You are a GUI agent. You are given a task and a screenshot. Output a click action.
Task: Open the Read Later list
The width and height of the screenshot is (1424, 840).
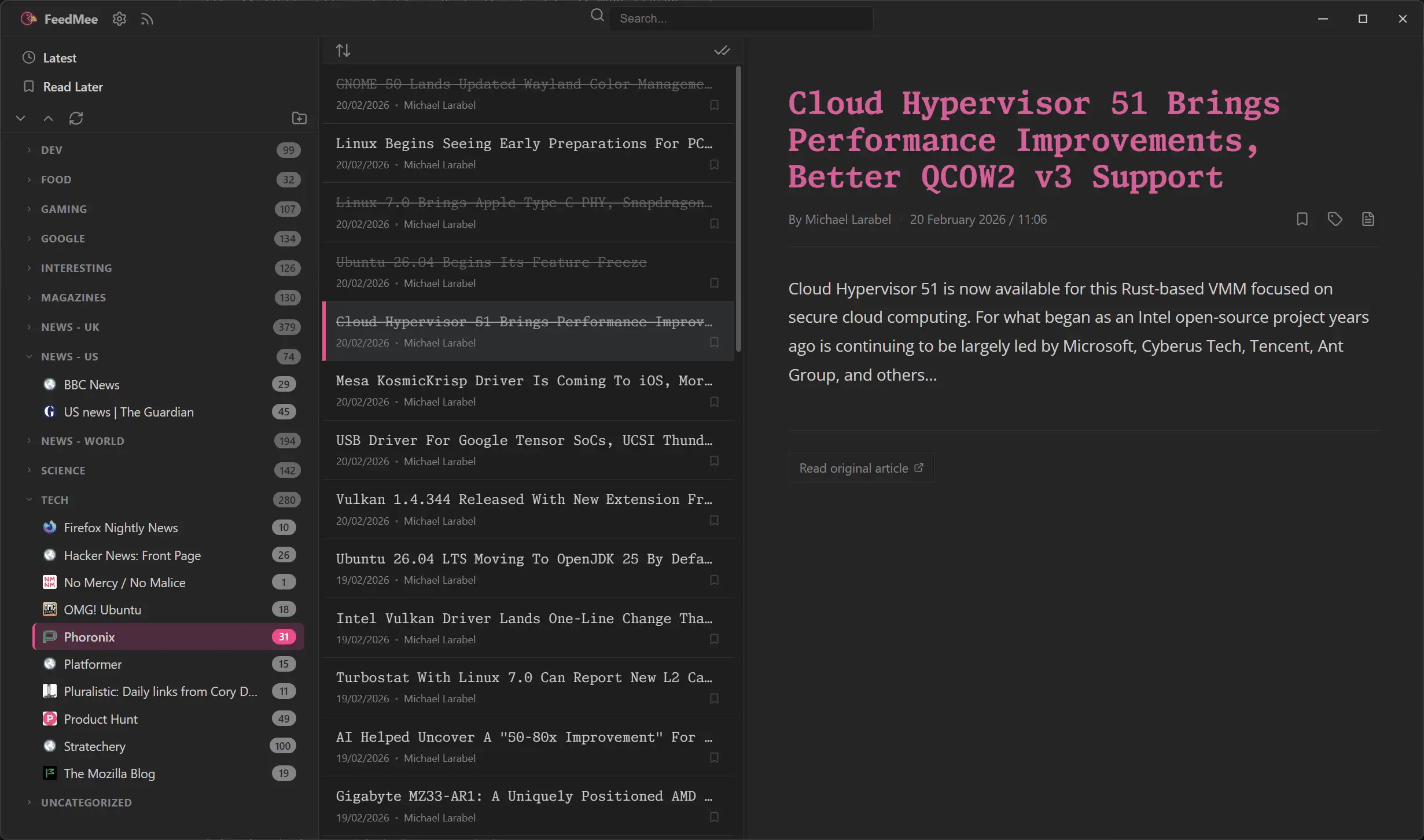tap(73, 87)
